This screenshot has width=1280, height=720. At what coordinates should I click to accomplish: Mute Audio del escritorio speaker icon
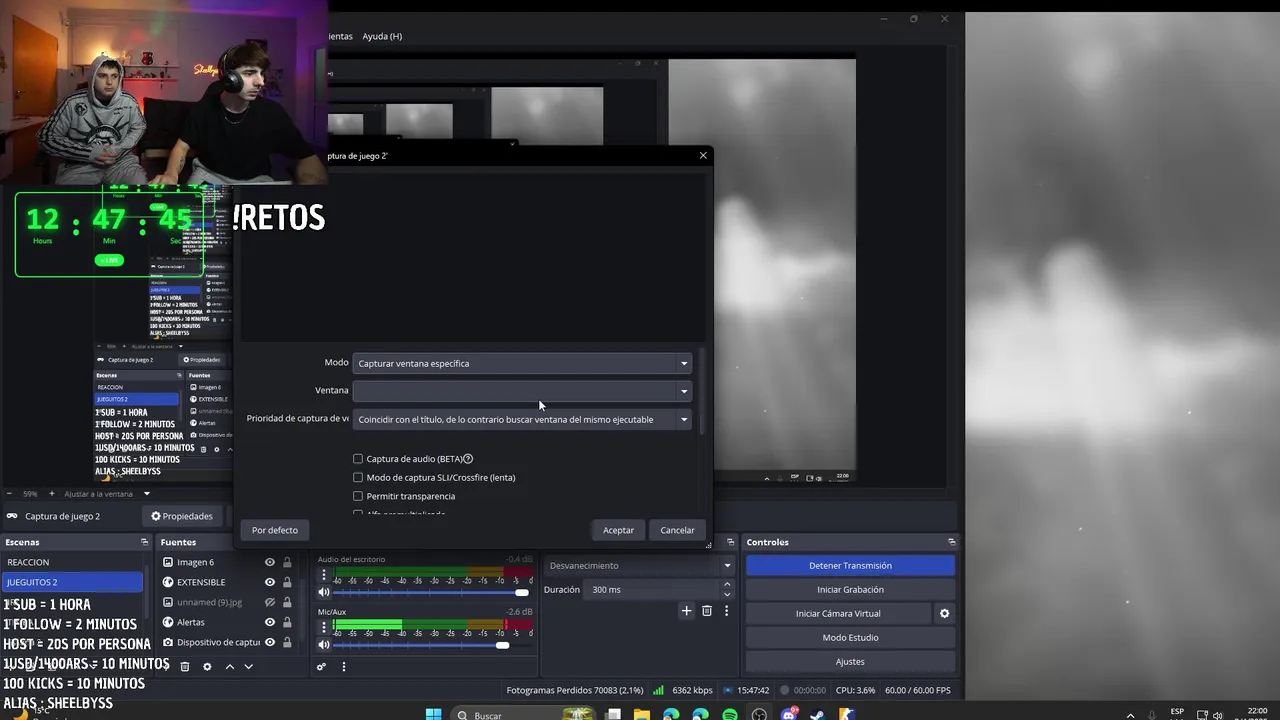click(x=323, y=592)
